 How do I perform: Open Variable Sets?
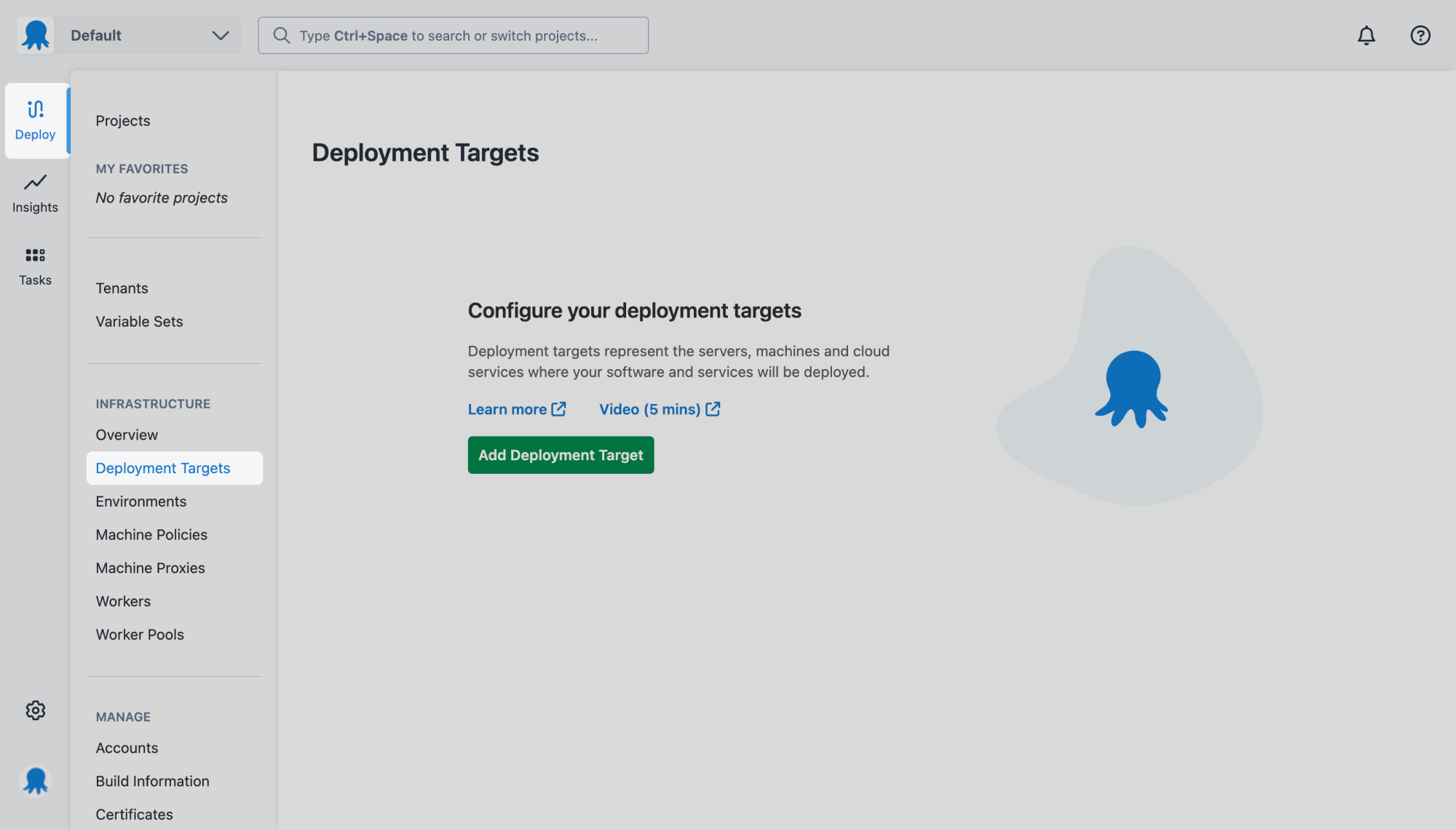pos(139,322)
